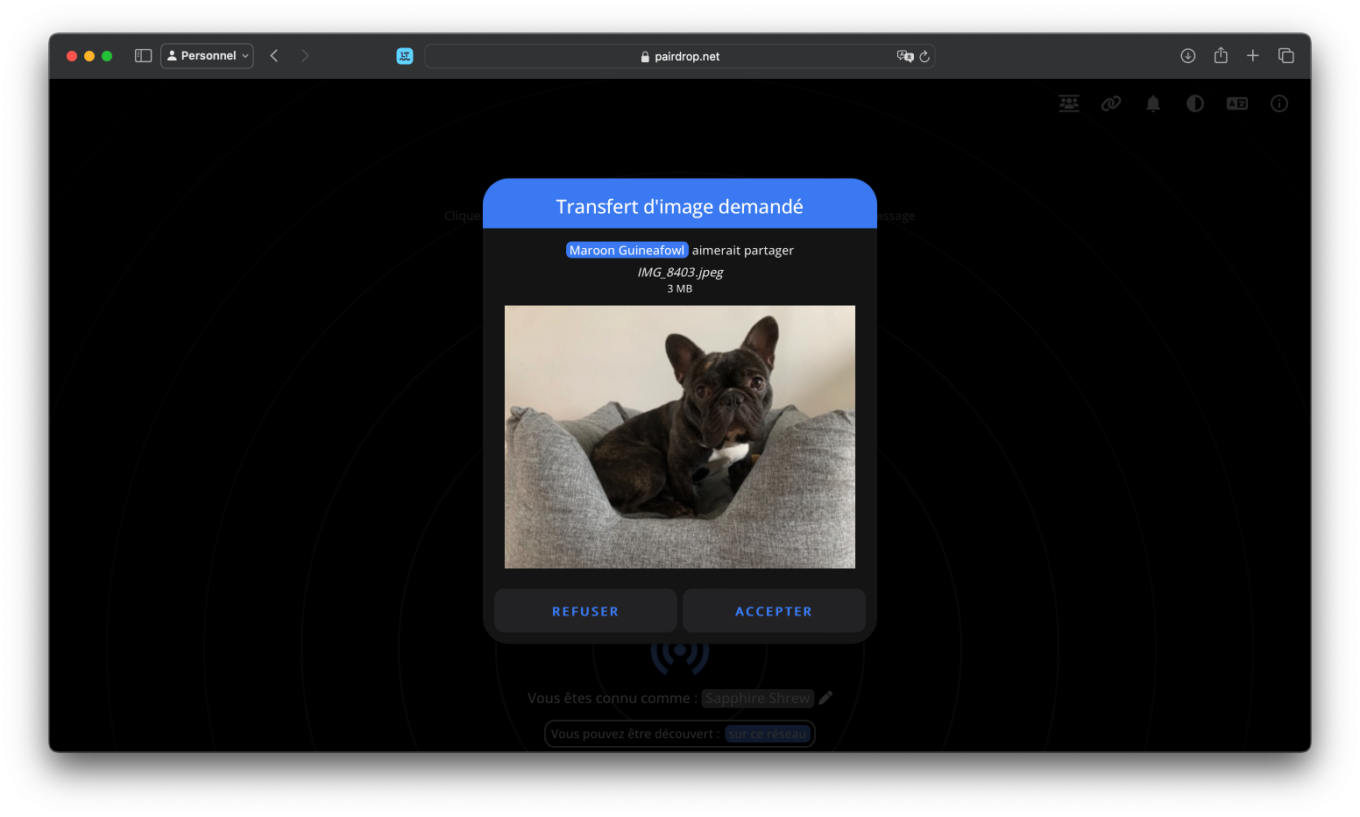The width and height of the screenshot is (1360, 817).
Task: Reload the pairdrop.net page
Action: tap(924, 56)
